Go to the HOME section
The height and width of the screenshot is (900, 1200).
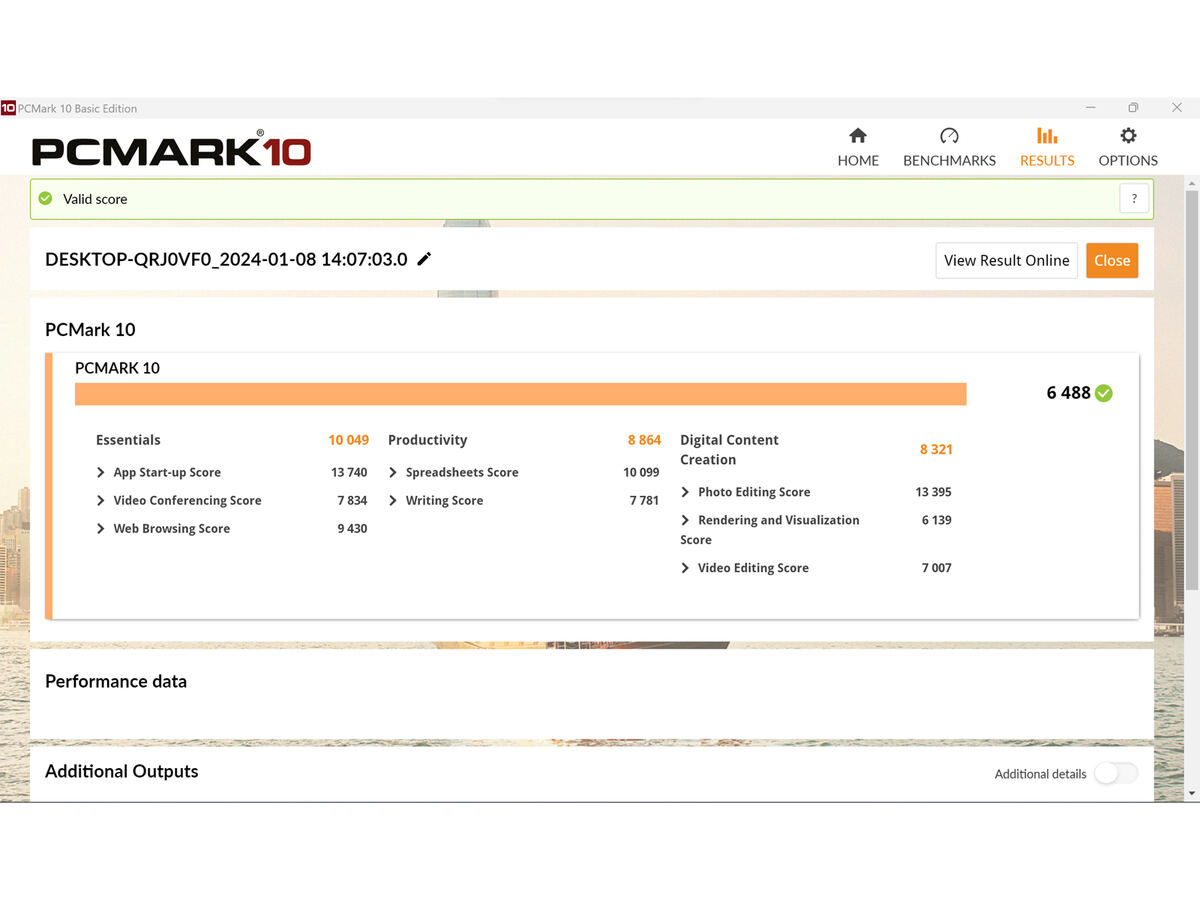(858, 147)
